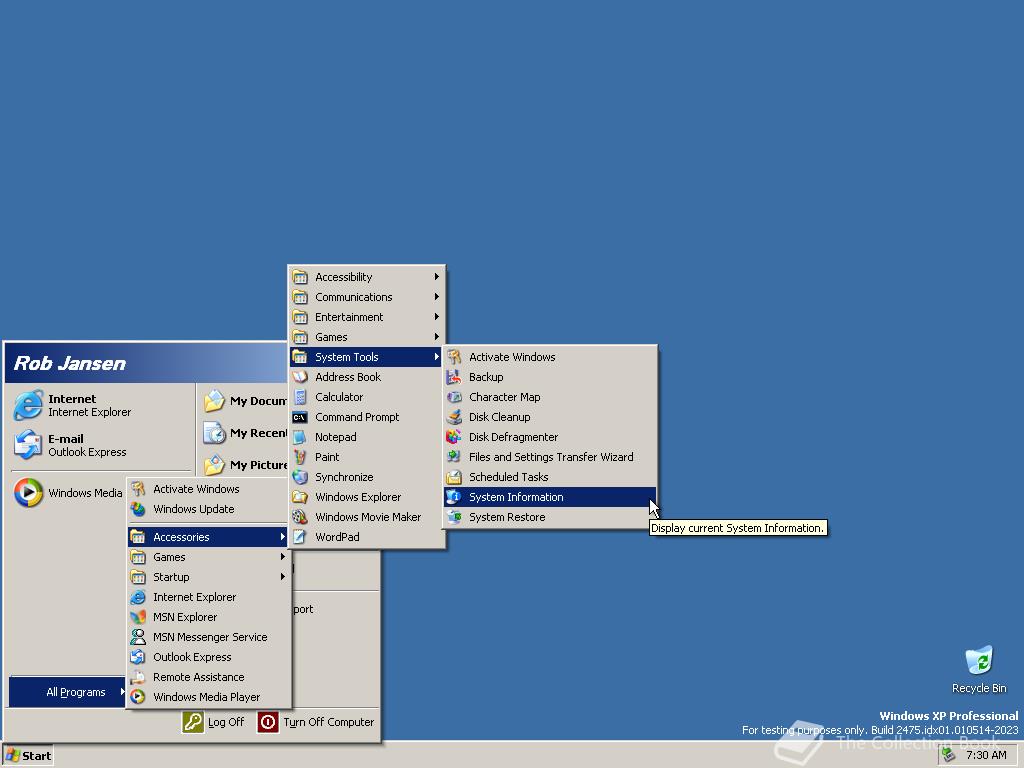Open the Startup folder entry
The image size is (1024, 768).
point(208,577)
